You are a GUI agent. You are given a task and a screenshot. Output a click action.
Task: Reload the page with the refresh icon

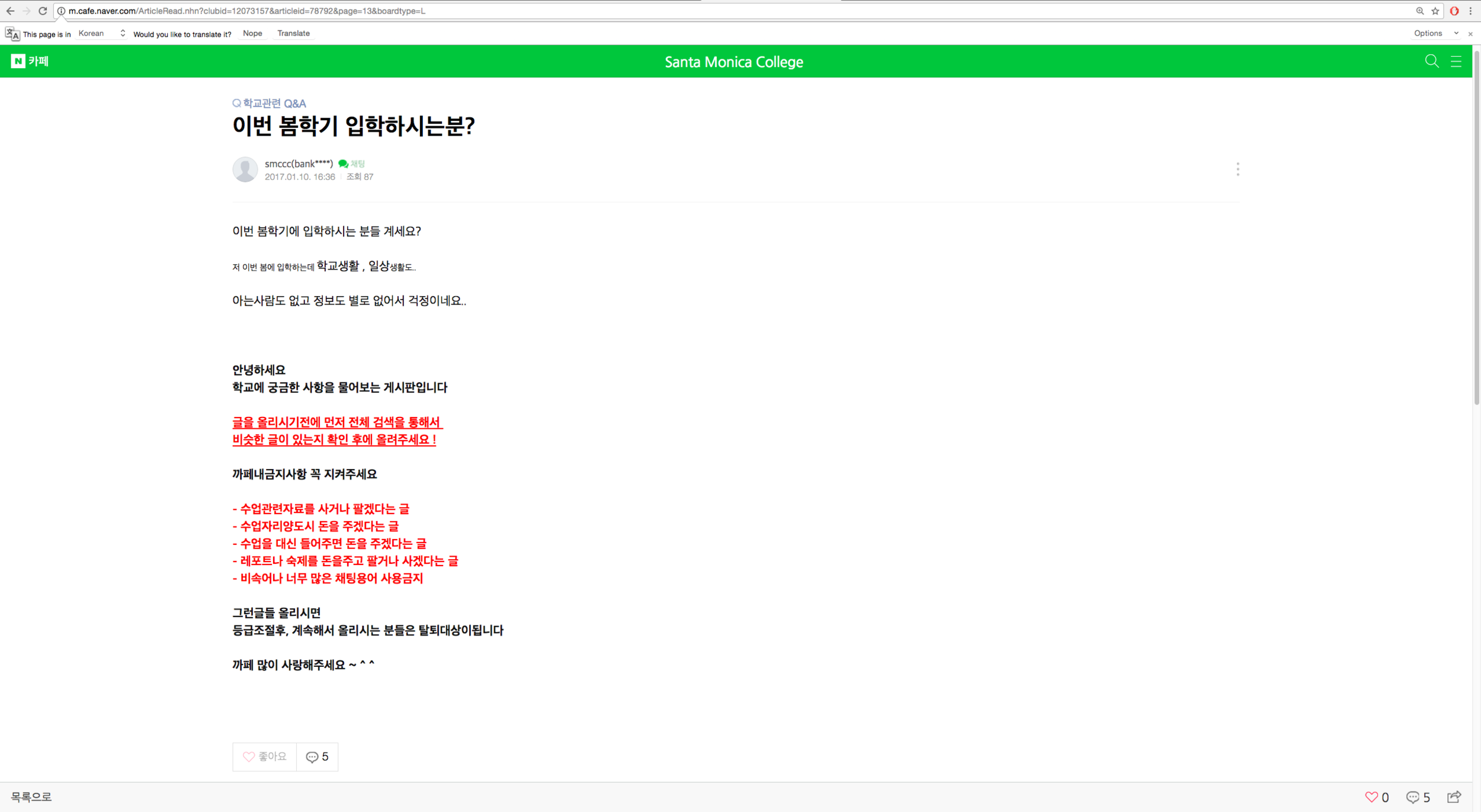tap(43, 11)
